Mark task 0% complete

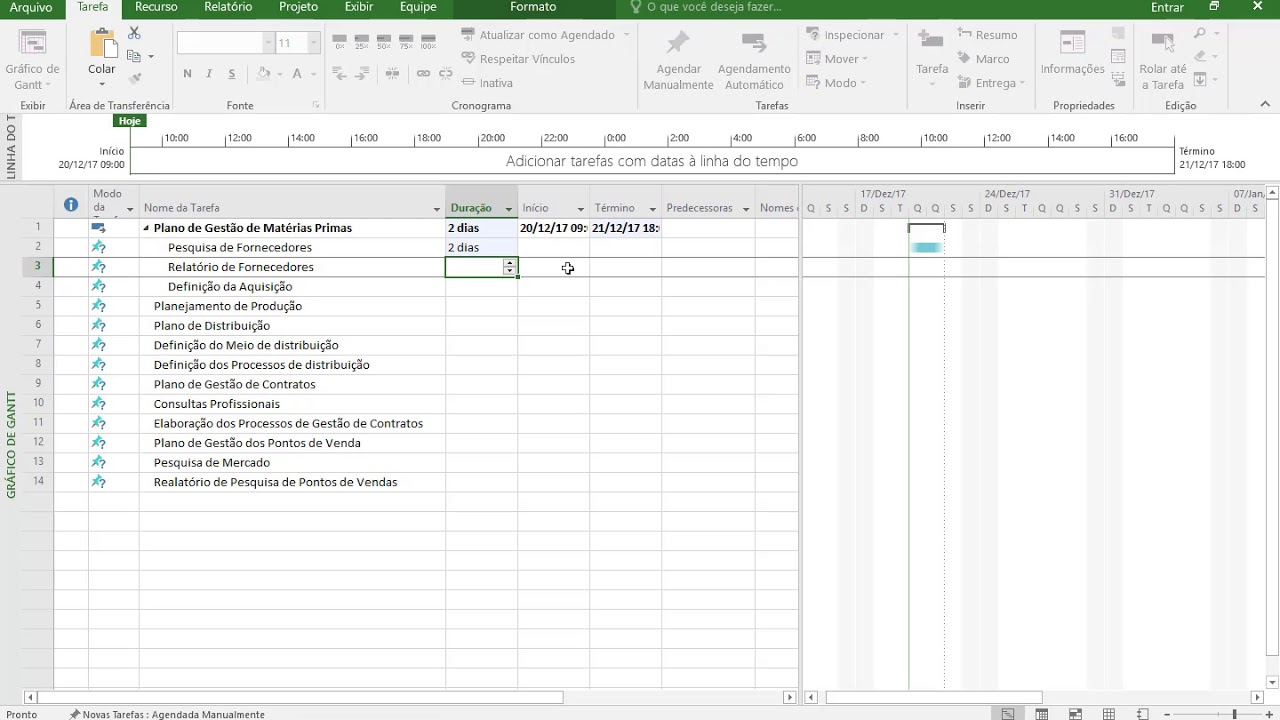pyautogui.click(x=340, y=43)
